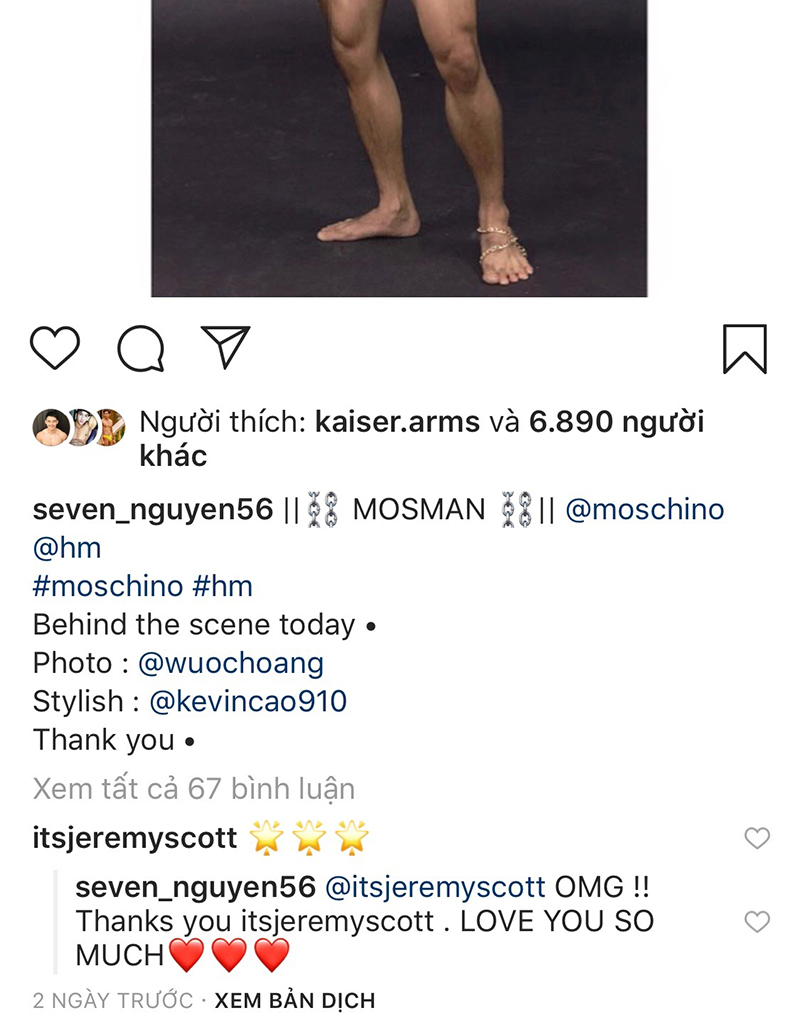Show the 6.890 other likers
The width and height of the screenshot is (800, 1035).
616,422
